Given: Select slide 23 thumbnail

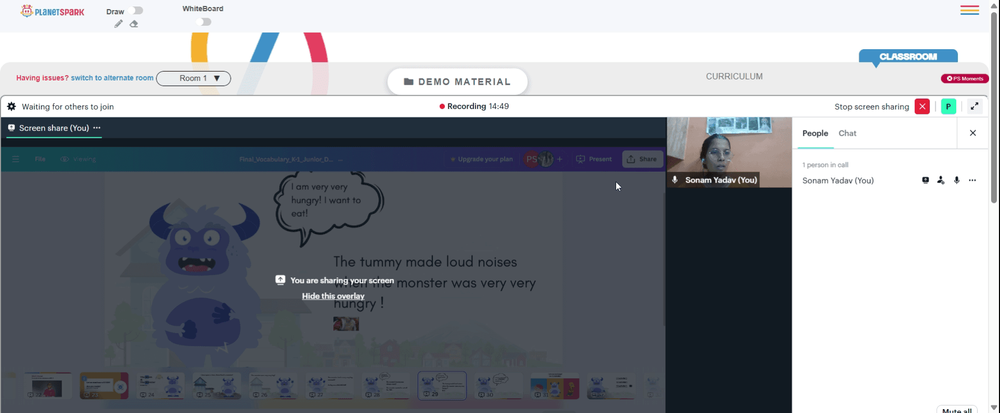Looking at the screenshot, I should pos(104,386).
